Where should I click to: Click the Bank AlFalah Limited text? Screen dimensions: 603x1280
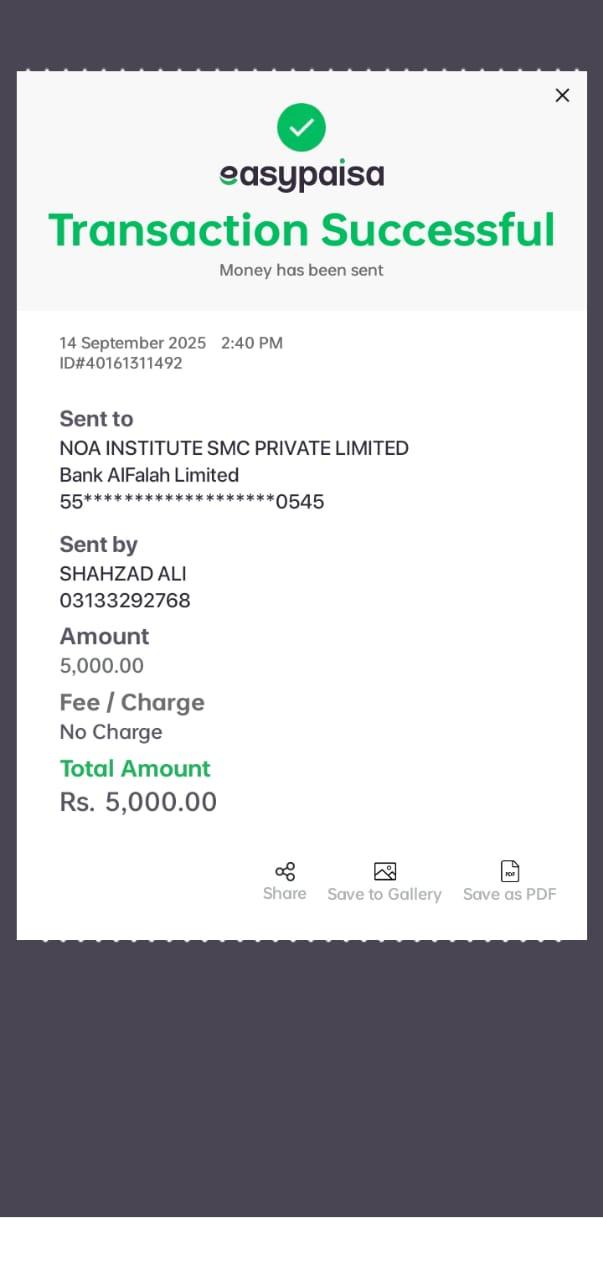pyautogui.click(x=149, y=475)
